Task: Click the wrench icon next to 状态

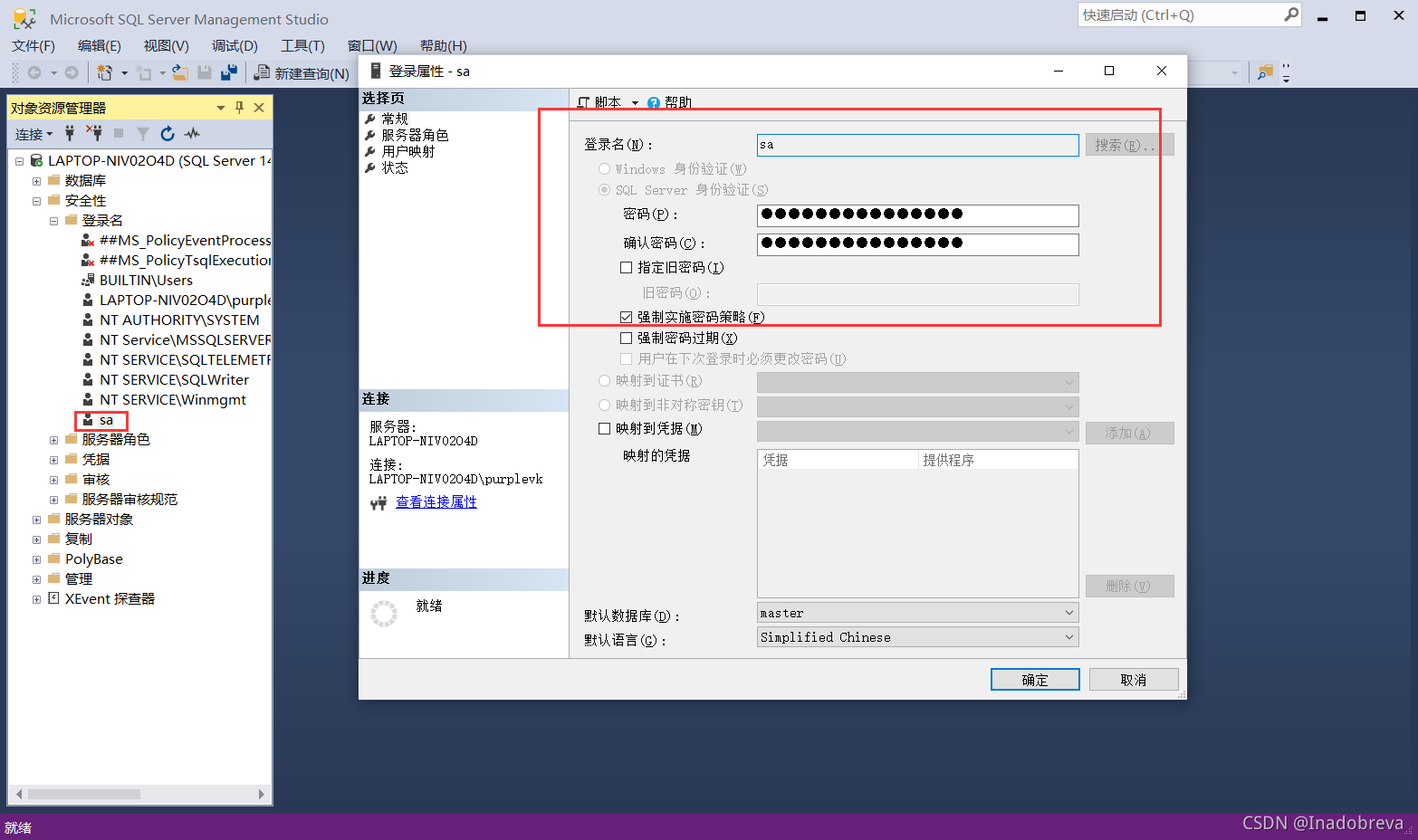Action: [x=370, y=167]
